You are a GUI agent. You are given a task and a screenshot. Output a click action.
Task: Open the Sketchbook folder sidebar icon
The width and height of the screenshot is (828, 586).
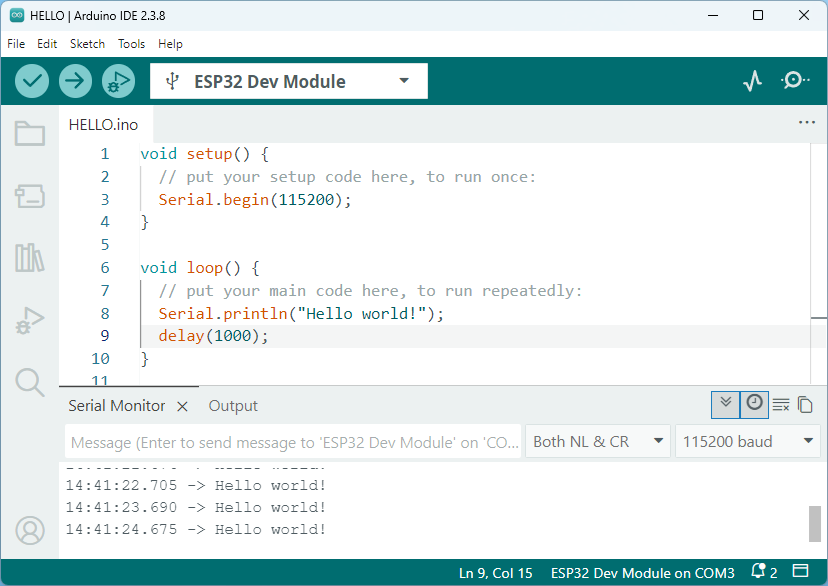tap(30, 133)
